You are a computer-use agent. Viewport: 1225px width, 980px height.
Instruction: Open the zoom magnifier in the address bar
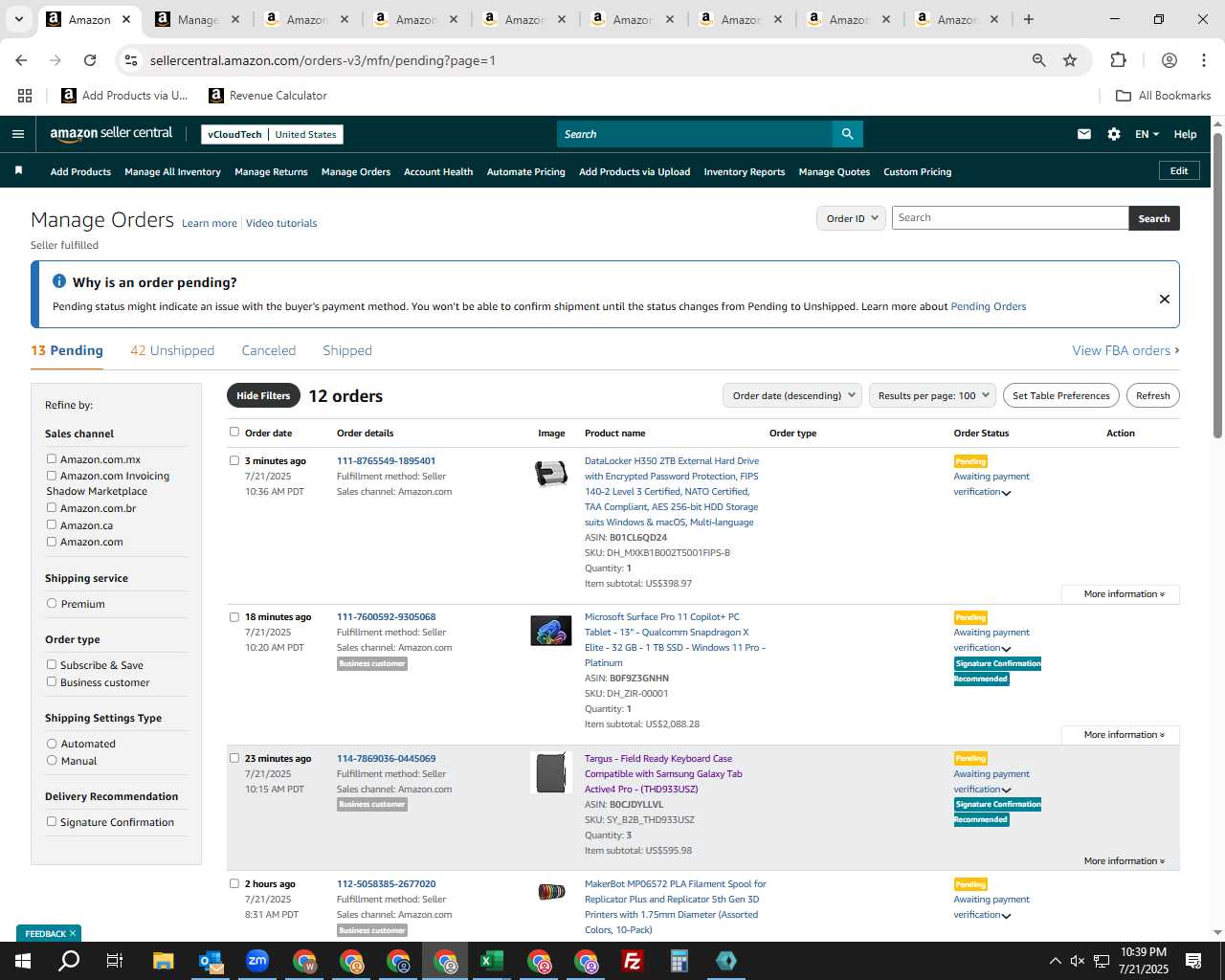point(1039,60)
